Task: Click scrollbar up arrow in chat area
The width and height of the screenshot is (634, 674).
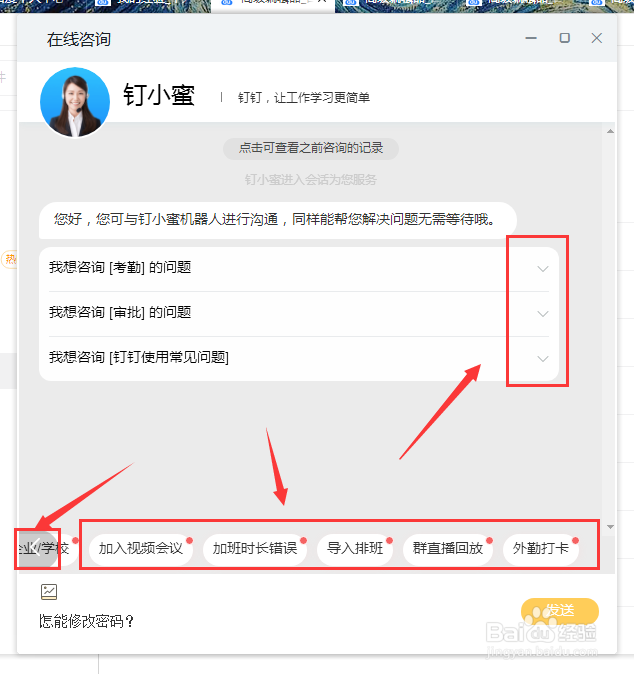Action: click(610, 131)
